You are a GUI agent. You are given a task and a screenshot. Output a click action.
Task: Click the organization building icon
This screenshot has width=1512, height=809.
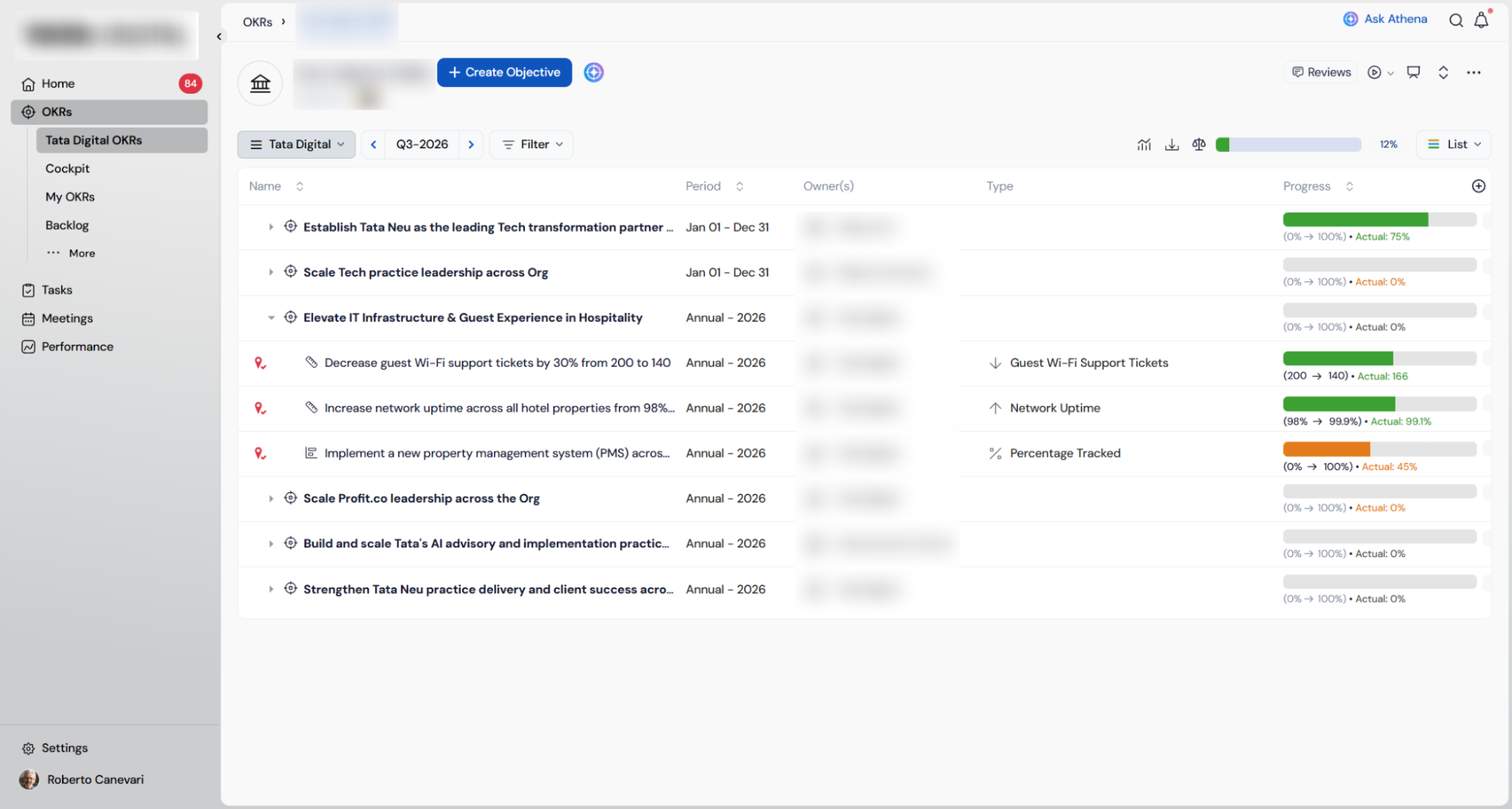pyautogui.click(x=260, y=83)
